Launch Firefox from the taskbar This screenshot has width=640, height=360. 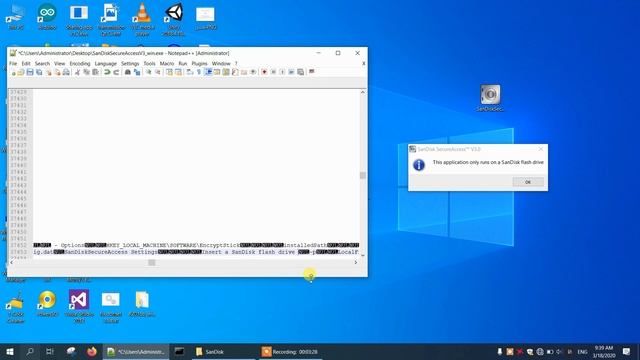[91, 351]
